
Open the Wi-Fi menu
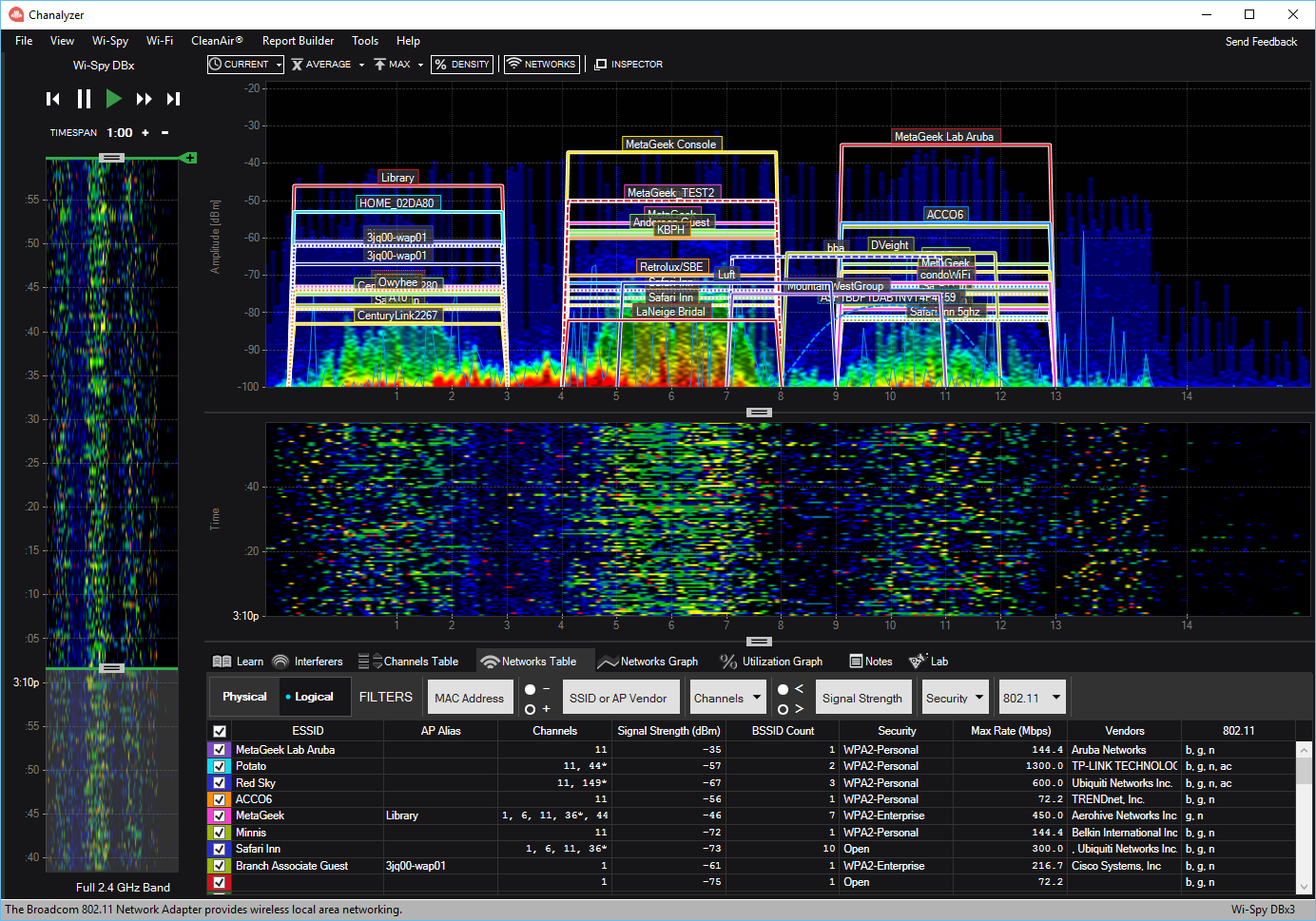(160, 41)
